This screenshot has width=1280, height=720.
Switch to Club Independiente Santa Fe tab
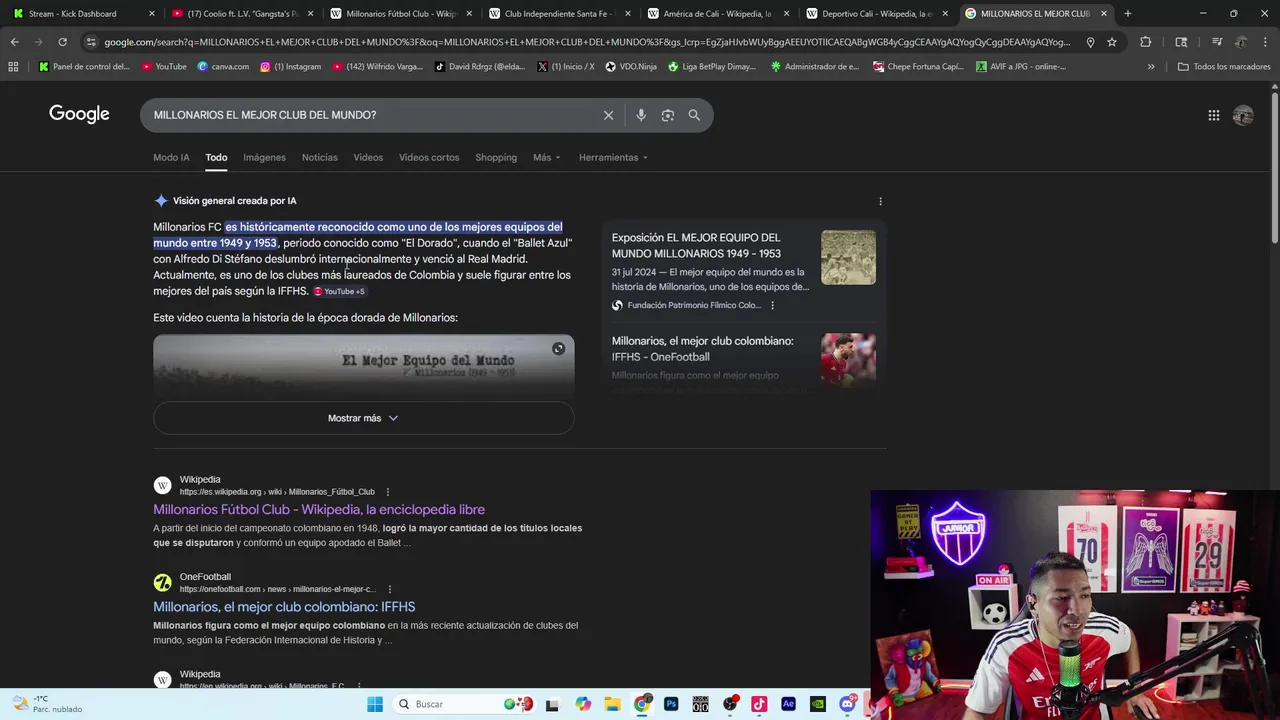coord(558,13)
